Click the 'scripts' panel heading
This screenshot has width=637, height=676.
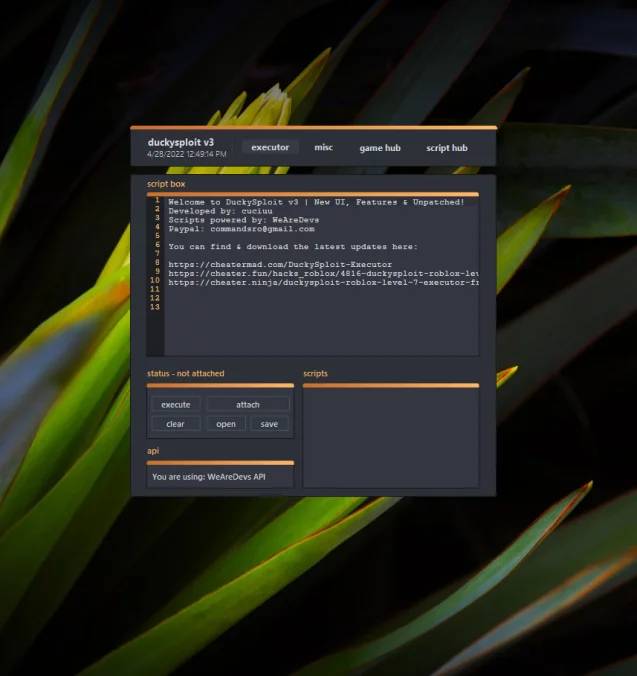coord(315,373)
